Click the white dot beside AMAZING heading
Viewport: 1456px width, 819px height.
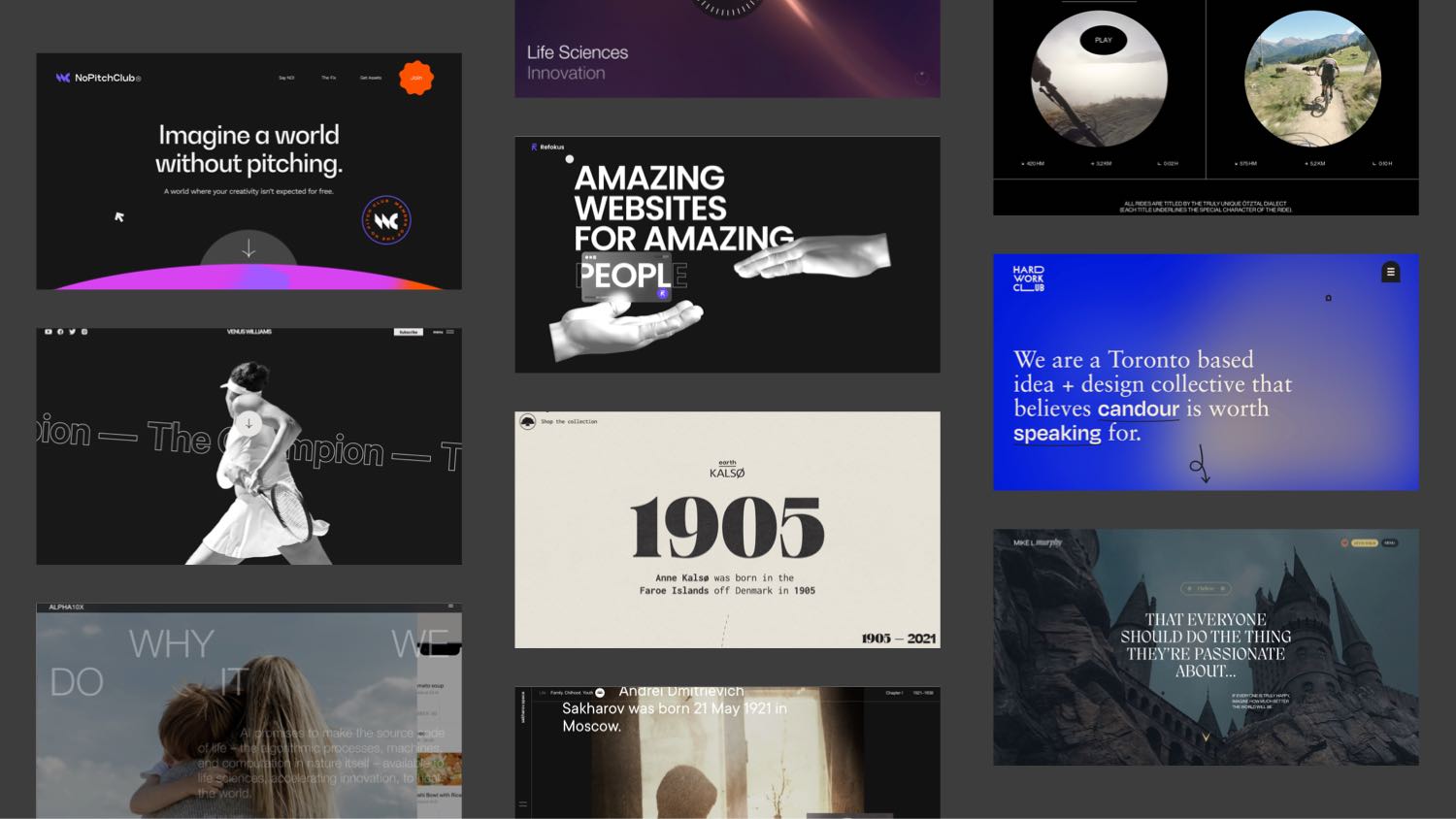[570, 159]
